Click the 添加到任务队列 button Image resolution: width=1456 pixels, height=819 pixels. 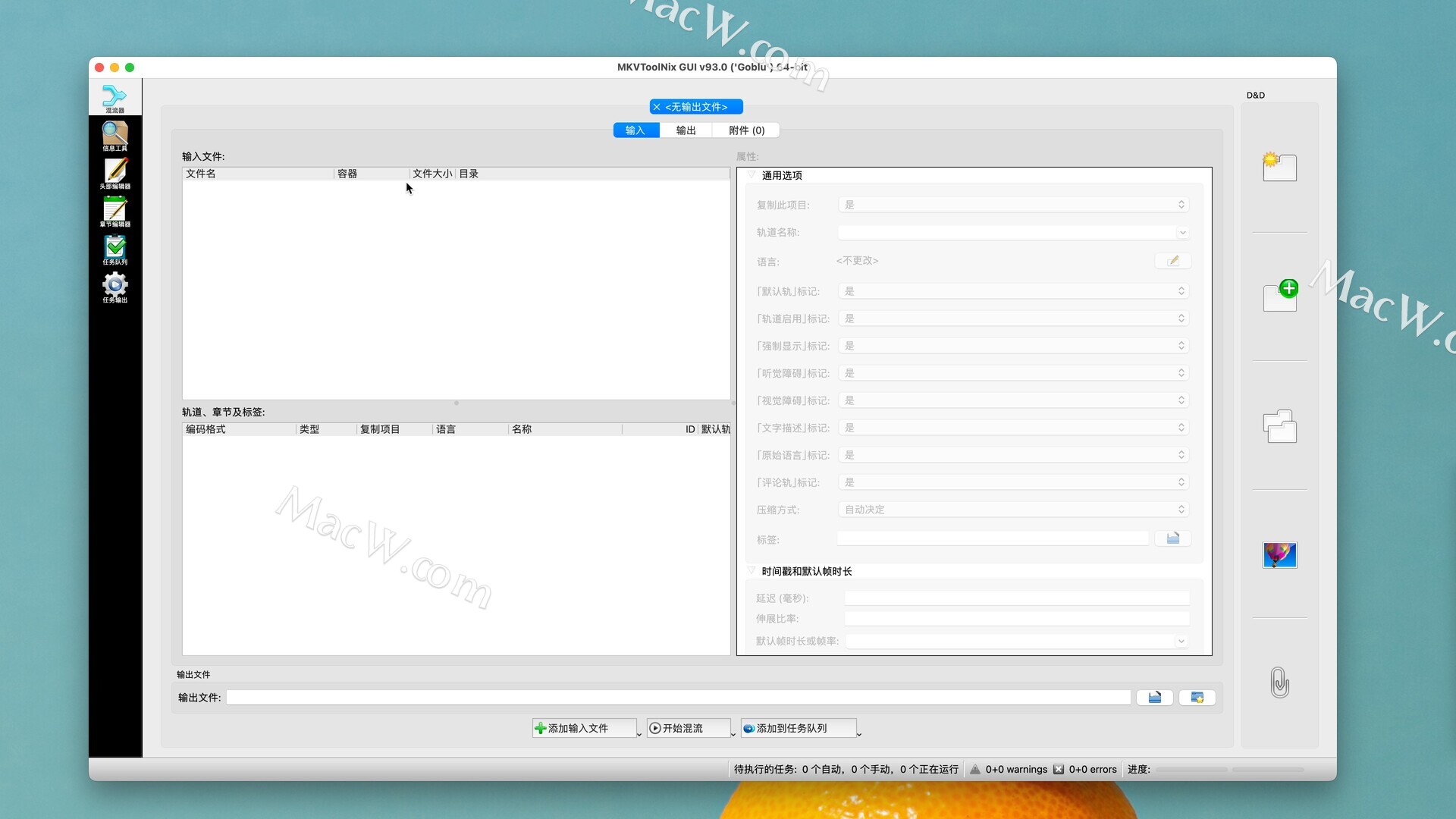798,728
